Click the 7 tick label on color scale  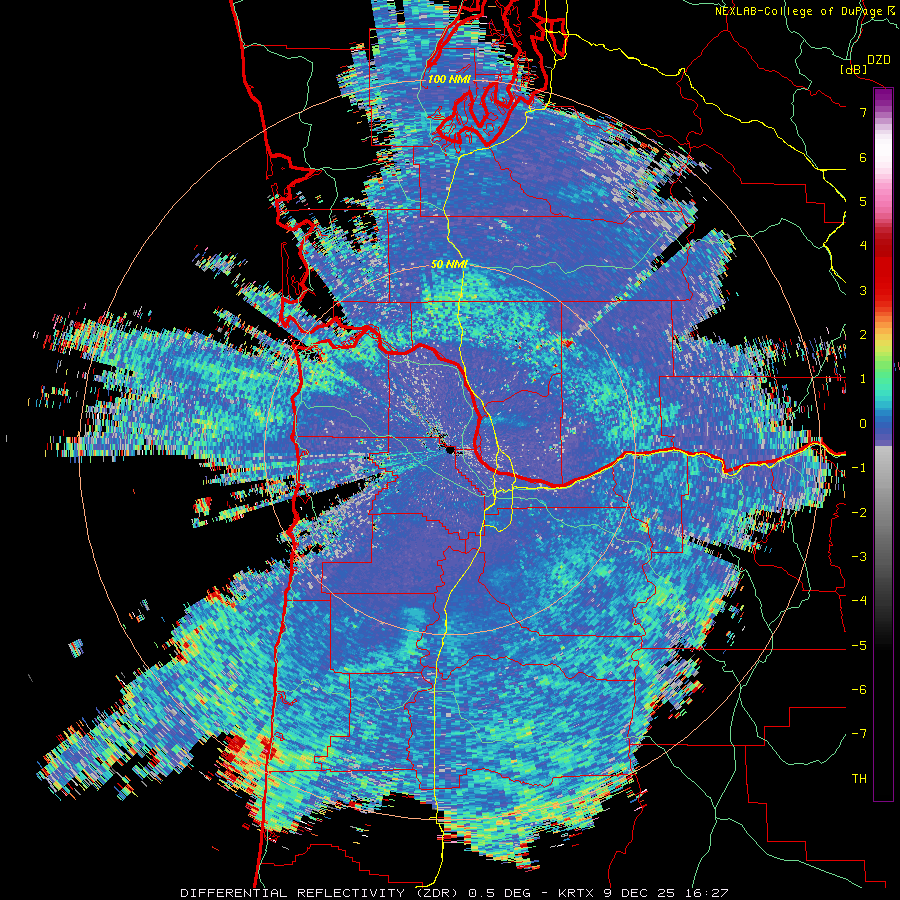coord(863,112)
